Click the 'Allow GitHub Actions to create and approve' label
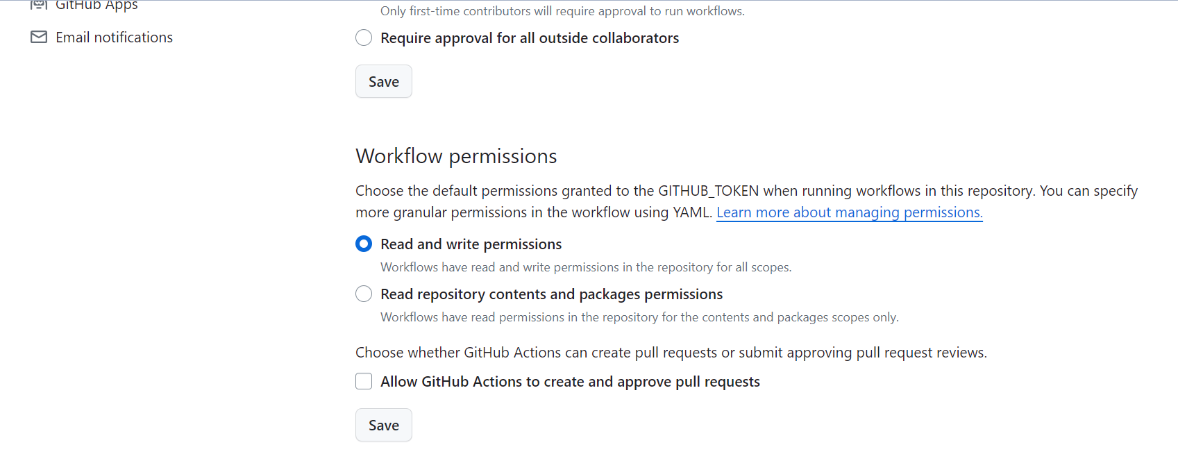The height and width of the screenshot is (476, 1178). pyautogui.click(x=570, y=381)
